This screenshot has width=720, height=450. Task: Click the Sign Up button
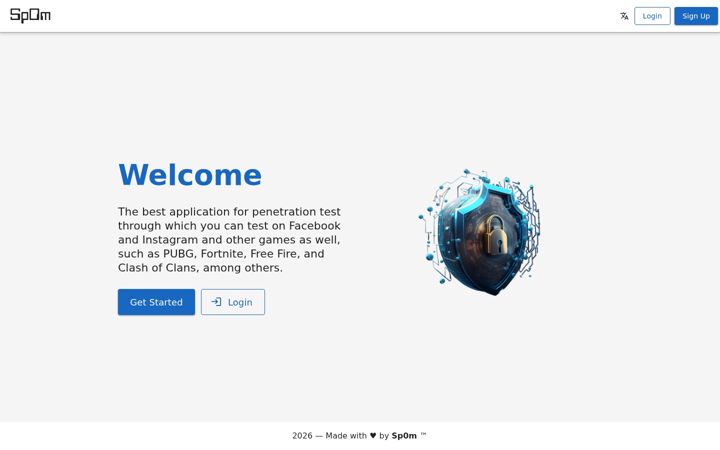coord(696,16)
